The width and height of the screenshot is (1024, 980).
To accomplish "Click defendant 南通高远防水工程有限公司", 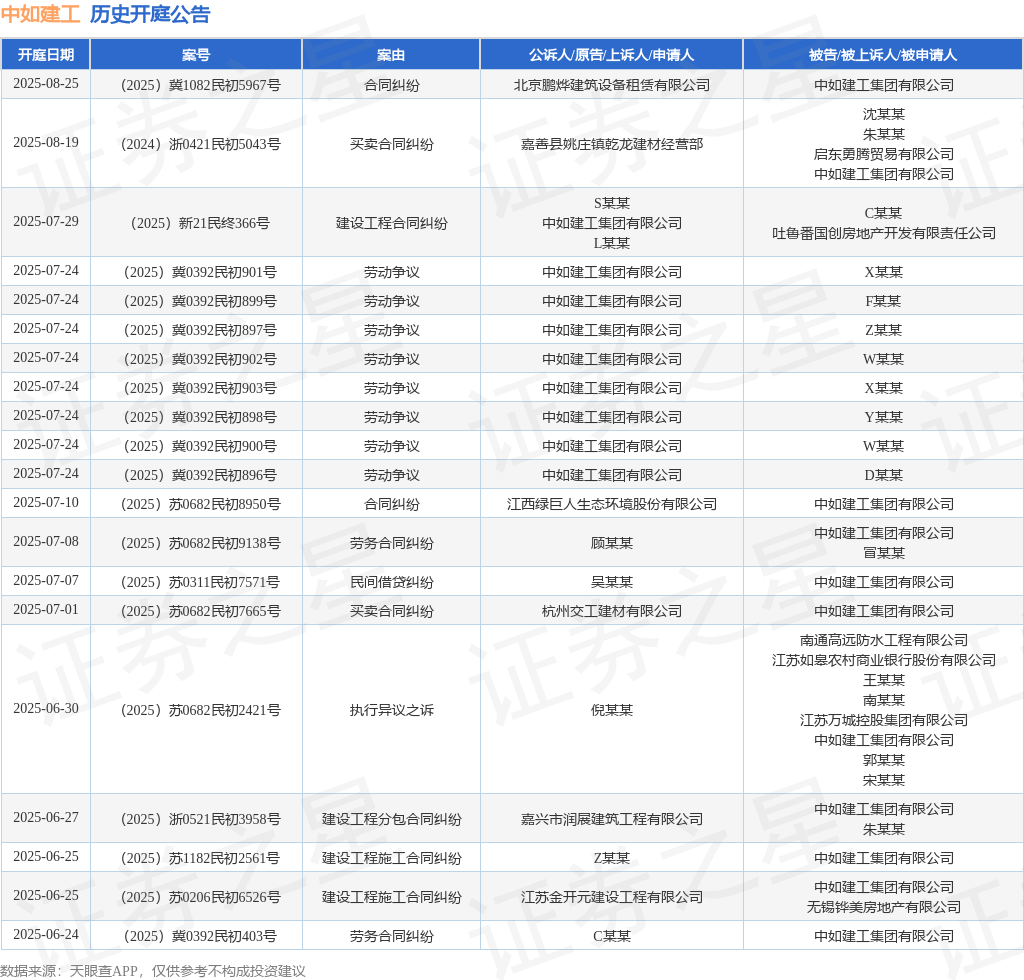I will pos(883,640).
